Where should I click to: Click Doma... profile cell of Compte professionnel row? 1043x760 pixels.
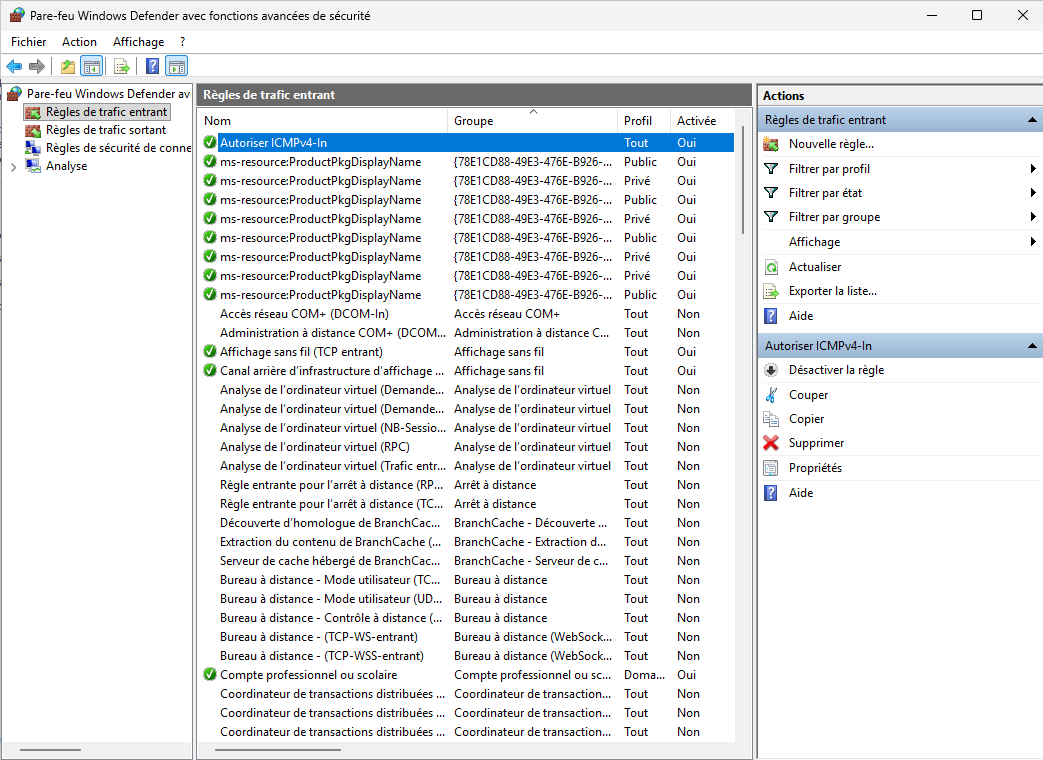pyautogui.click(x=644, y=675)
